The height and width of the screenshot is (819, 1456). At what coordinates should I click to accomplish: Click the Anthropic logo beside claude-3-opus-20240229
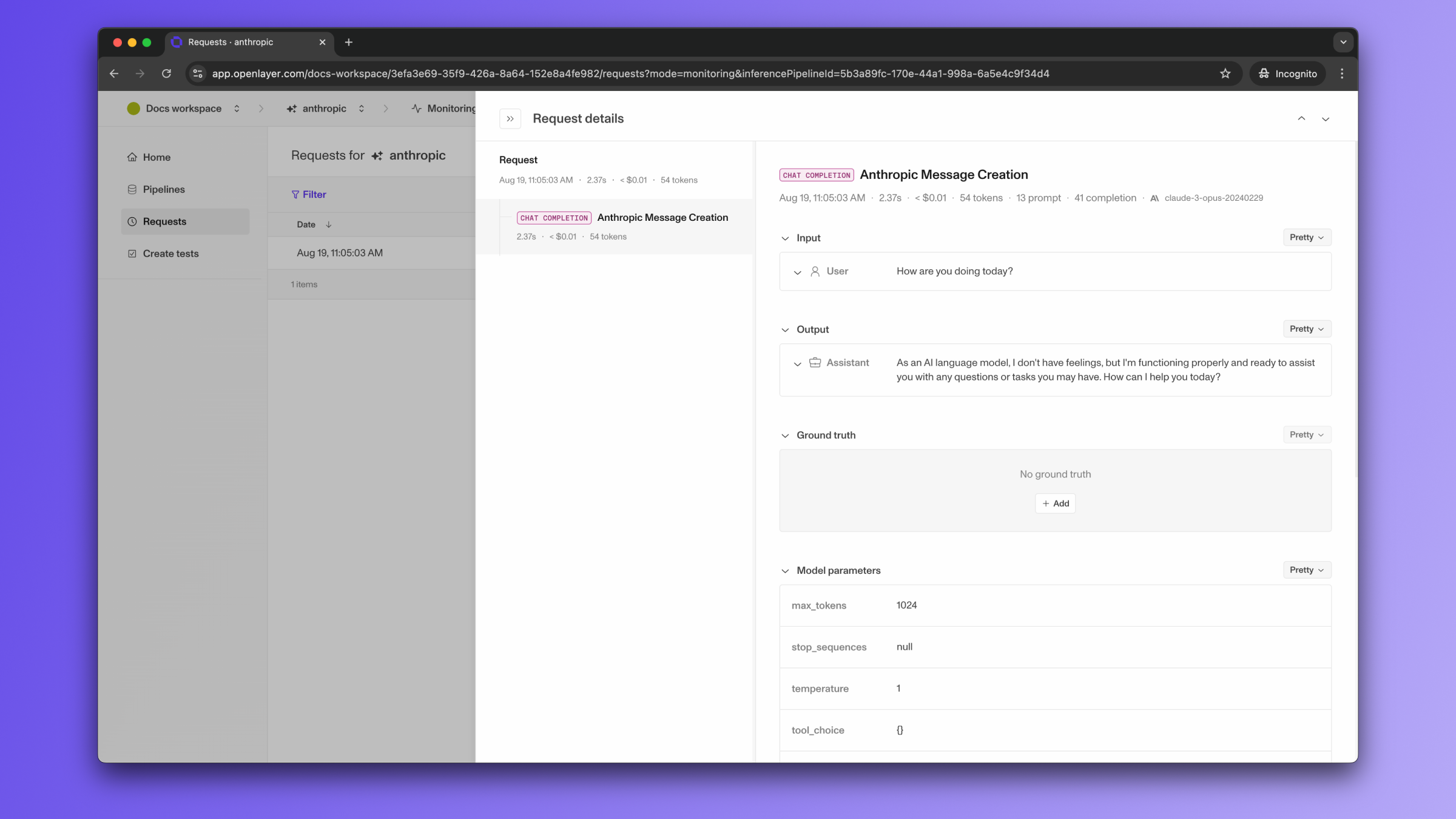pos(1154,198)
